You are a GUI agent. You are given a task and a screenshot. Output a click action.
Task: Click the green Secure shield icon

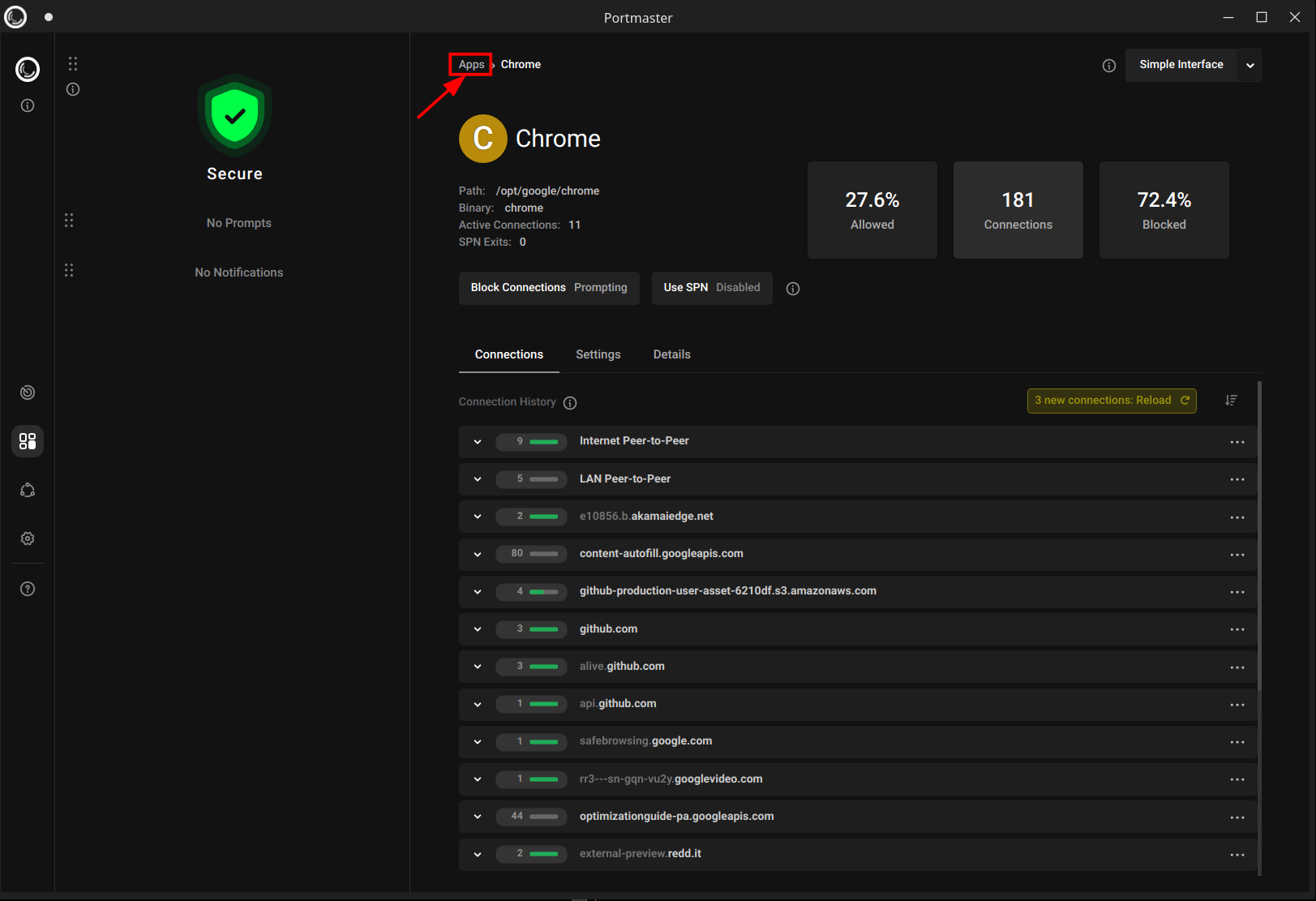[x=235, y=115]
